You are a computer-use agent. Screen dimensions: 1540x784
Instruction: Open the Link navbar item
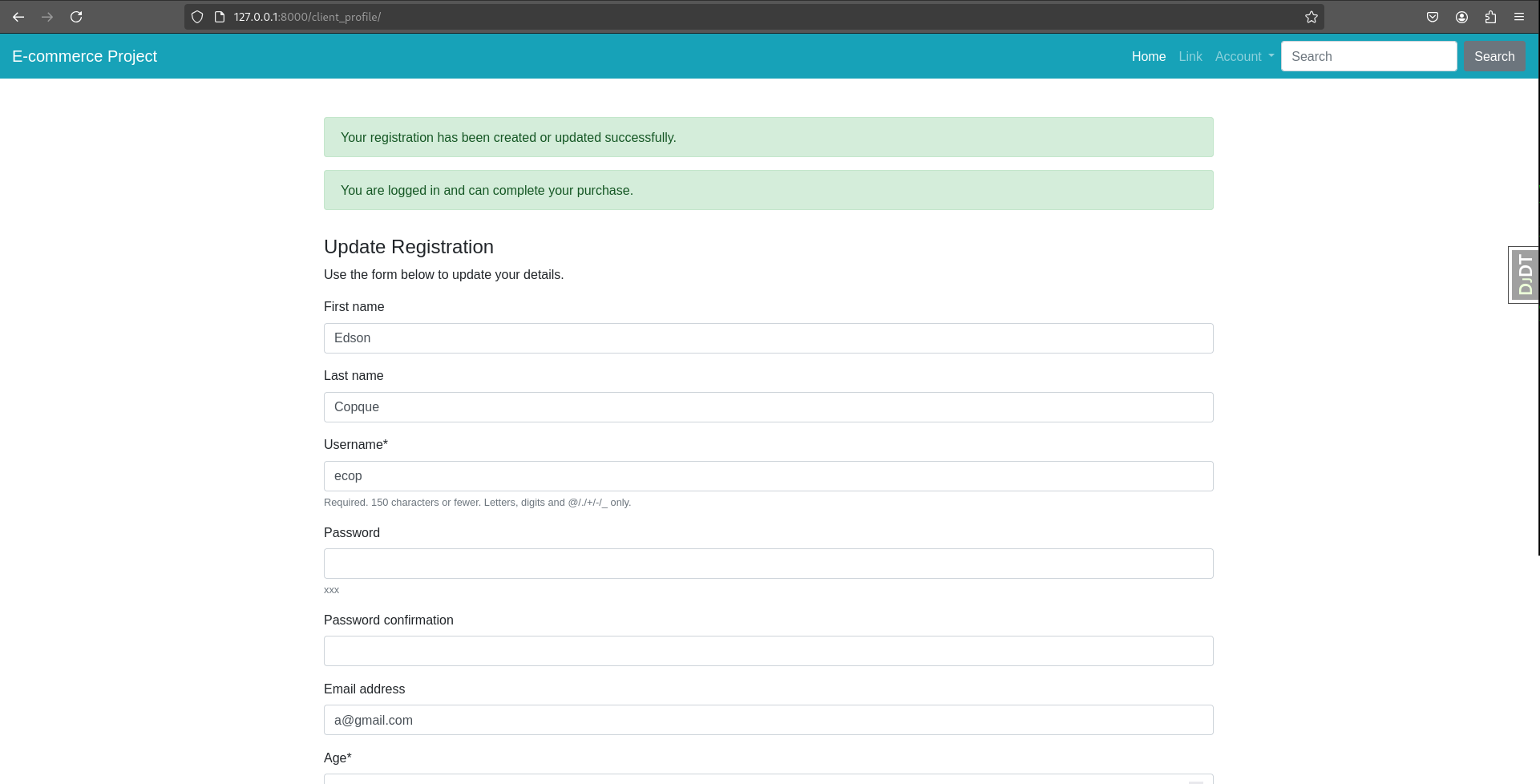(1190, 56)
